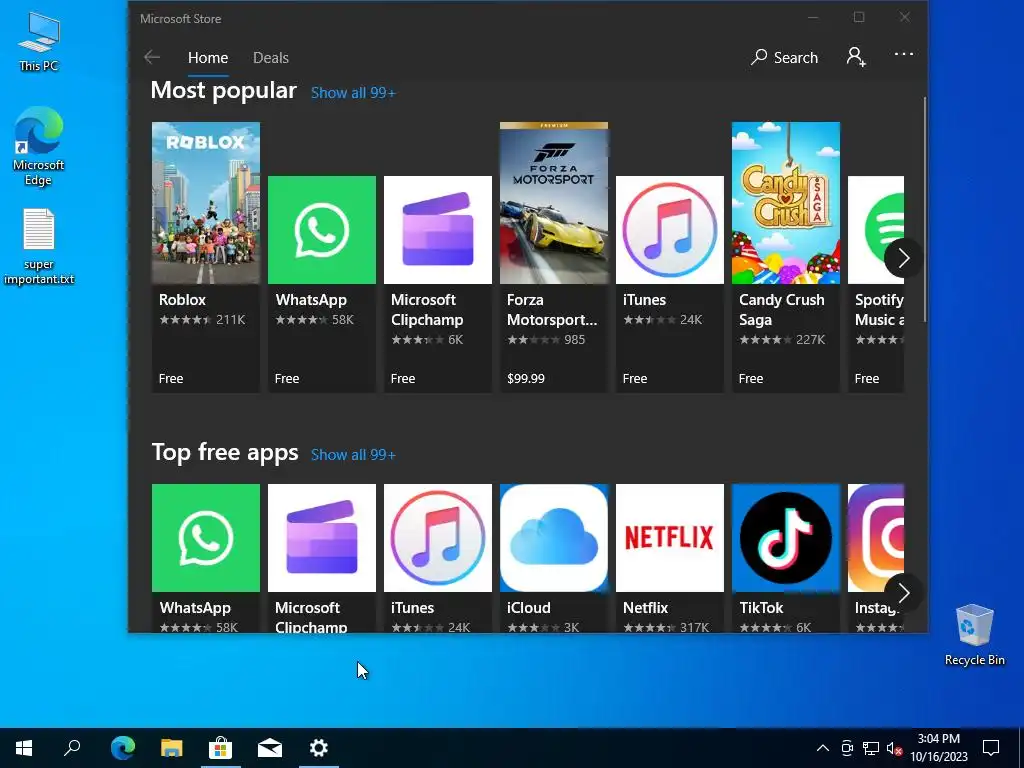
Task: Click the TikTok title text
Action: click(761, 608)
